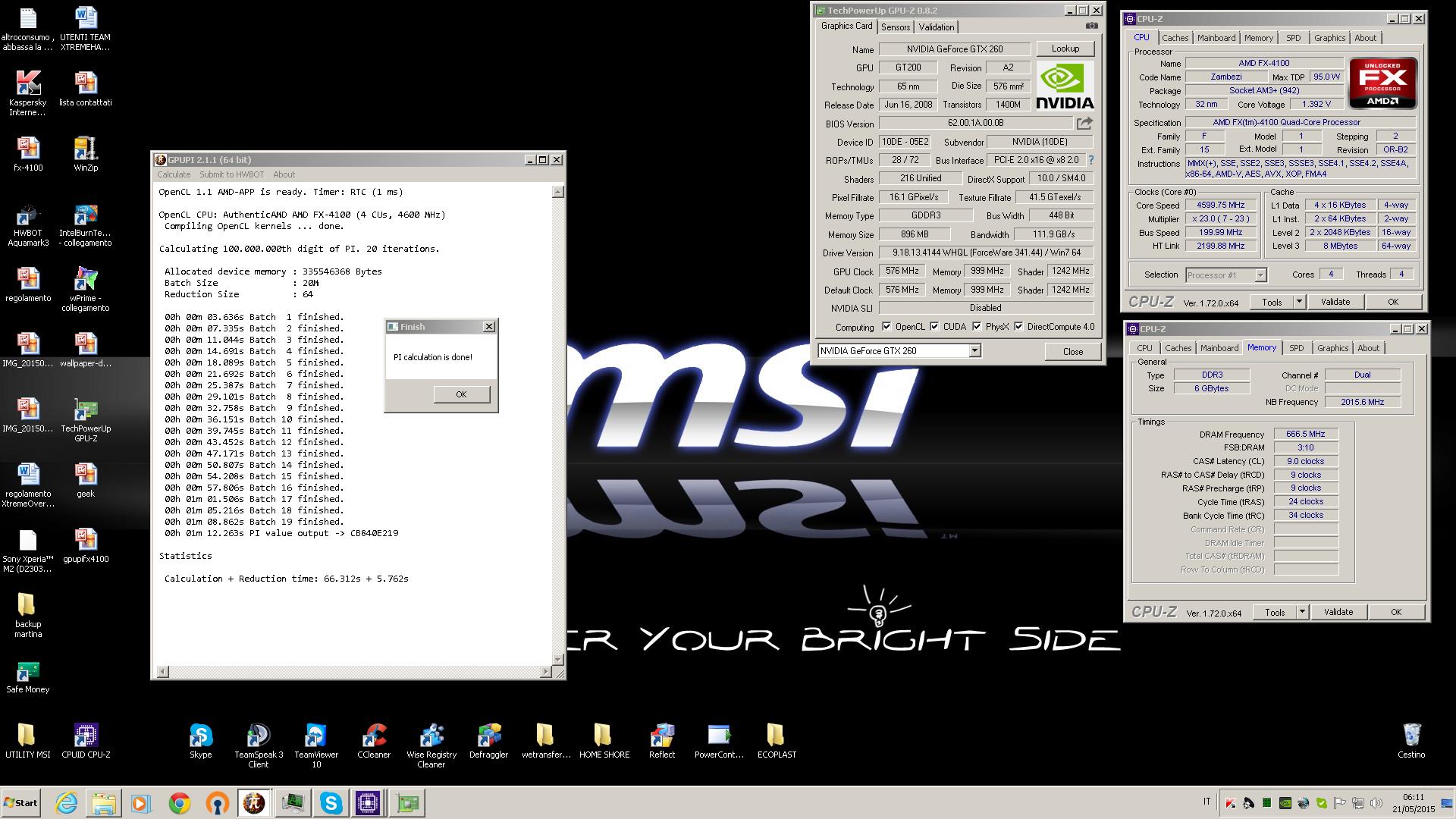The width and height of the screenshot is (1456, 819).
Task: Click GPUPI vertical scrollbar up arrow
Action: point(558,193)
